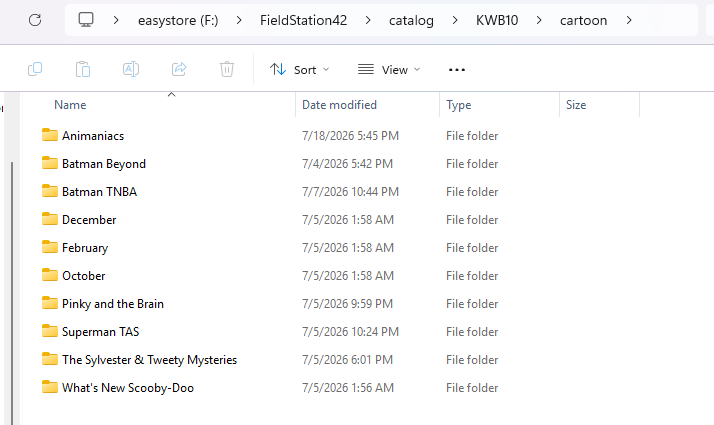Select The Sylvester & Tweety Mysteries name

pos(149,360)
